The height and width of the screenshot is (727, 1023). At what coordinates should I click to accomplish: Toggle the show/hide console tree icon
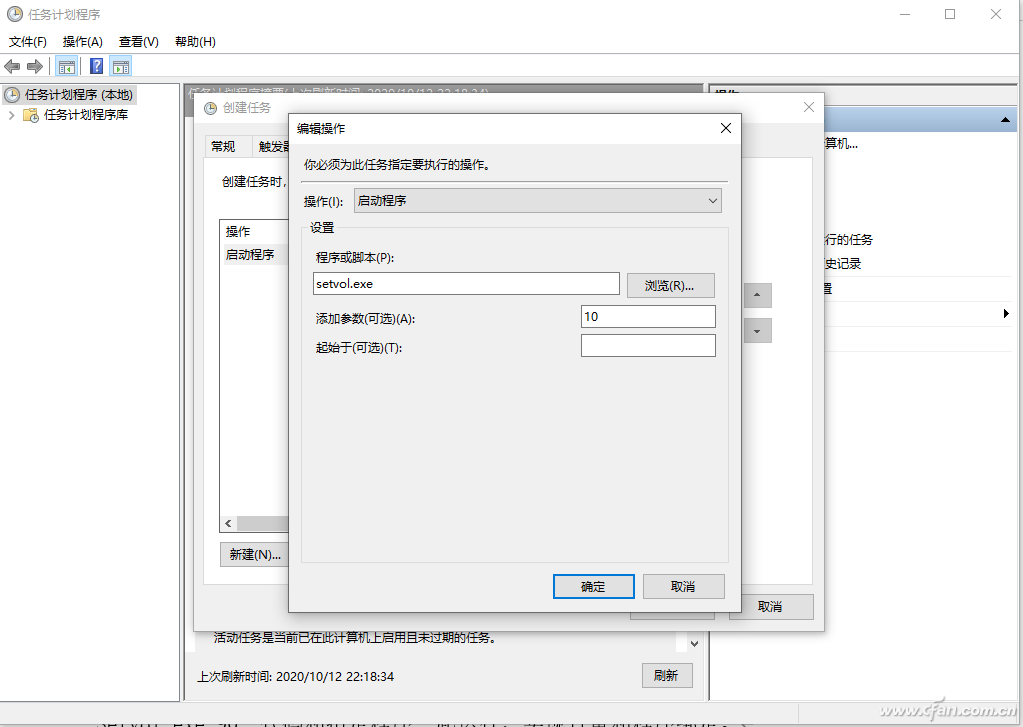pyautogui.click(x=67, y=66)
